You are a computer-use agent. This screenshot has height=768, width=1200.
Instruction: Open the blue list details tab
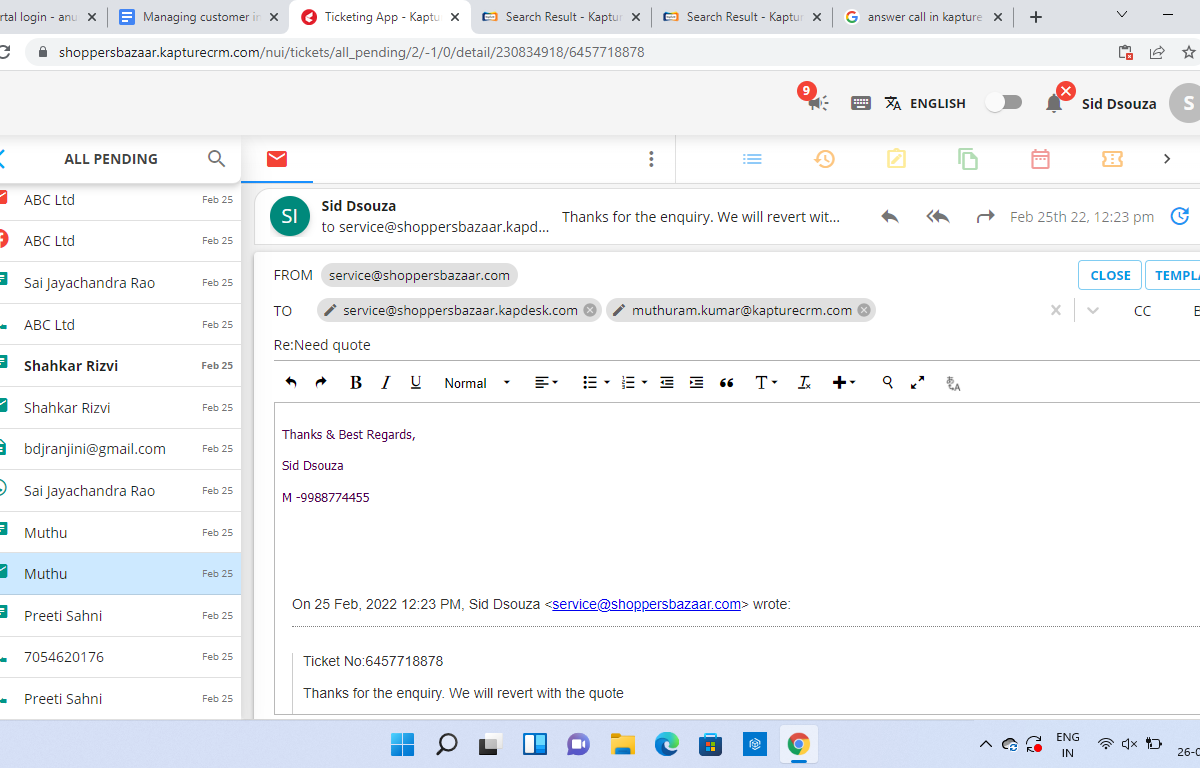point(752,159)
